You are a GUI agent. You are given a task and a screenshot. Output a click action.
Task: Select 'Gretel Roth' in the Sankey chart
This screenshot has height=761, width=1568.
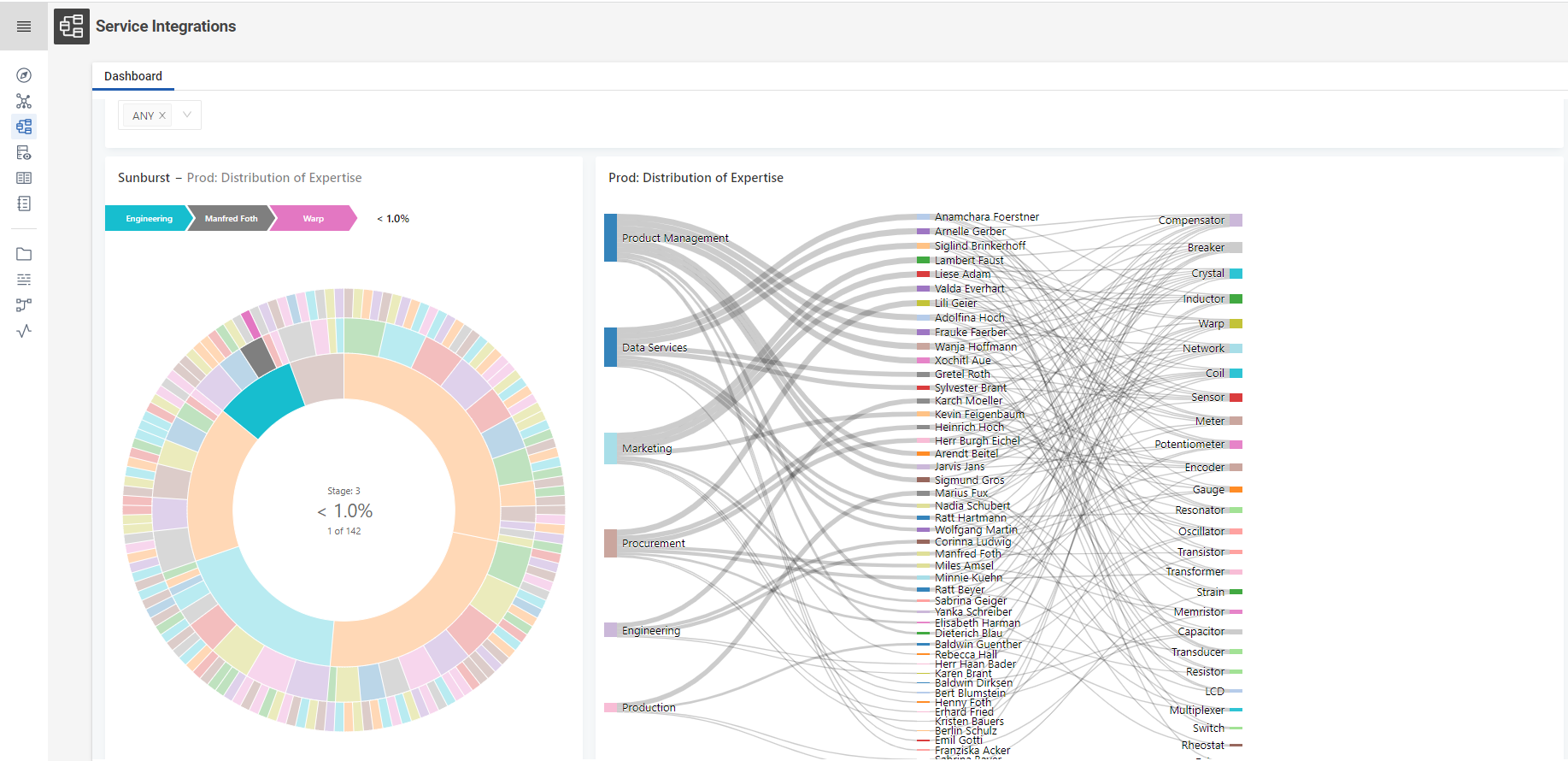click(962, 374)
